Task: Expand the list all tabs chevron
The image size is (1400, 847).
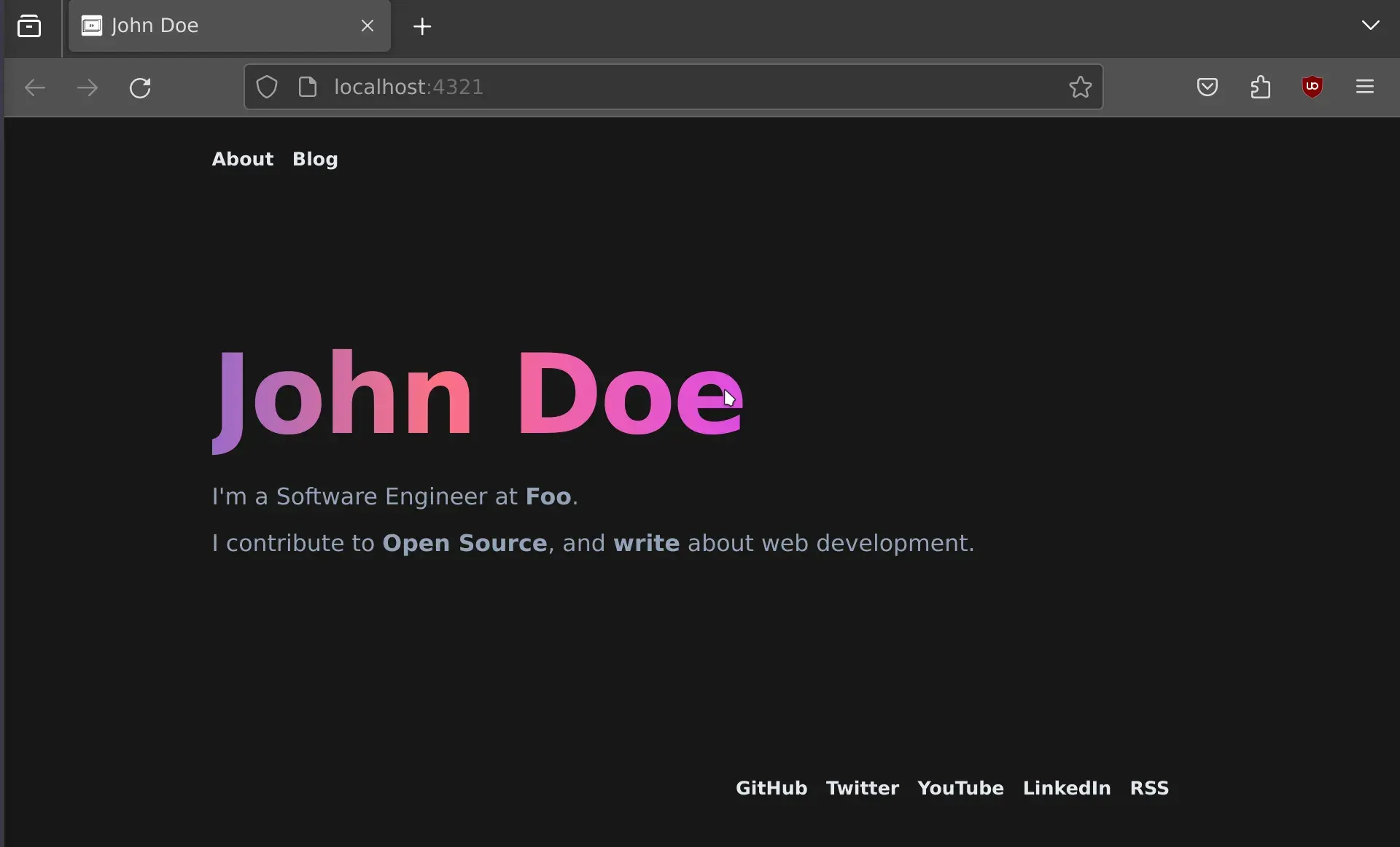Action: (1371, 26)
